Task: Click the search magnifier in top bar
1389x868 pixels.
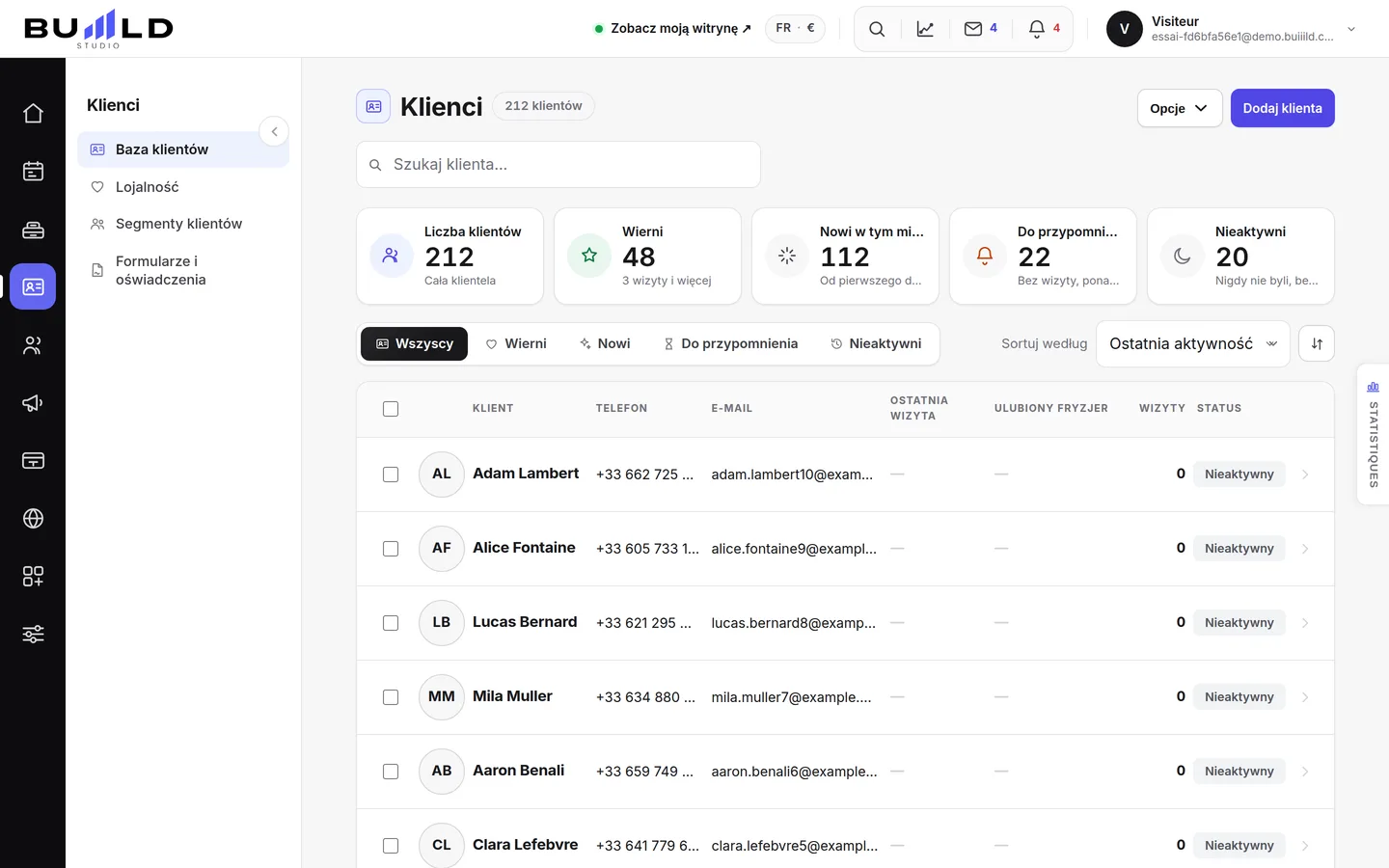Action: click(x=877, y=29)
